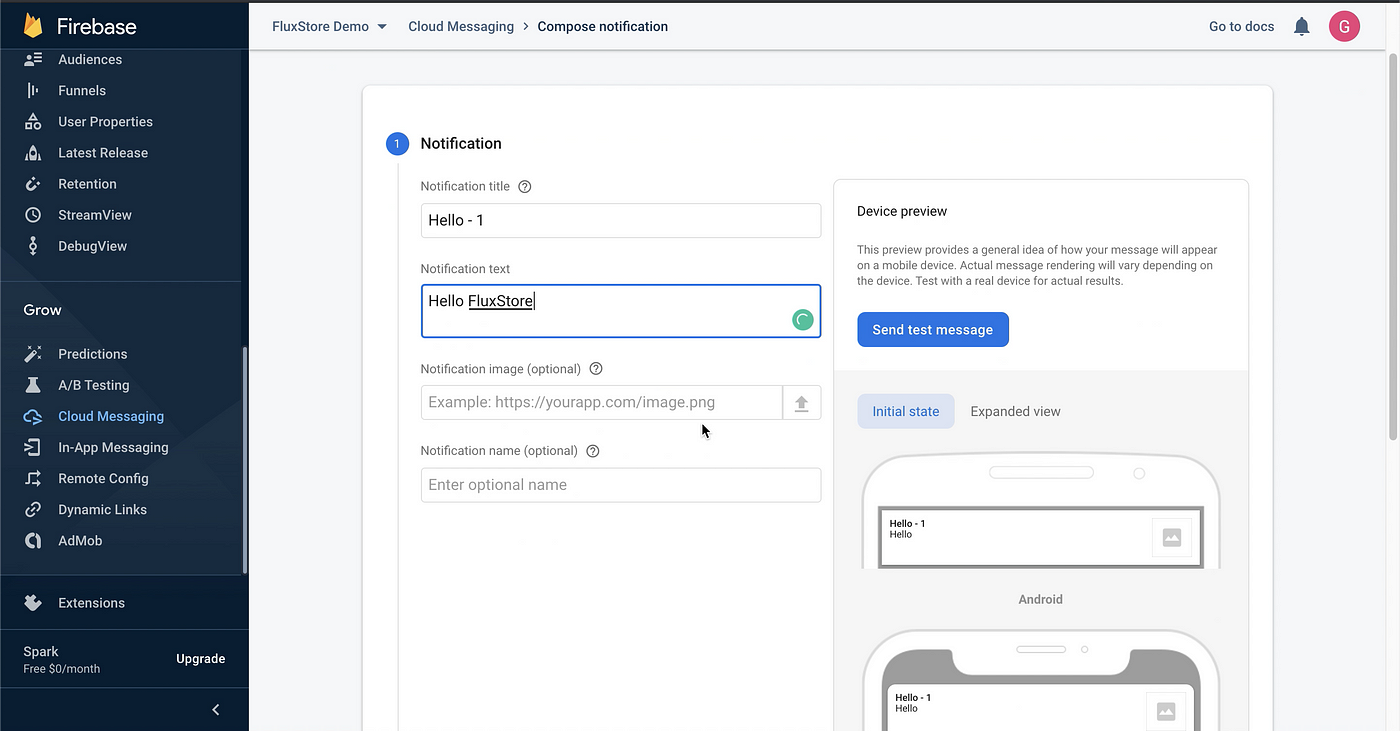1400x731 pixels.
Task: Click the Extensions puzzle icon
Action: [x=33, y=602]
